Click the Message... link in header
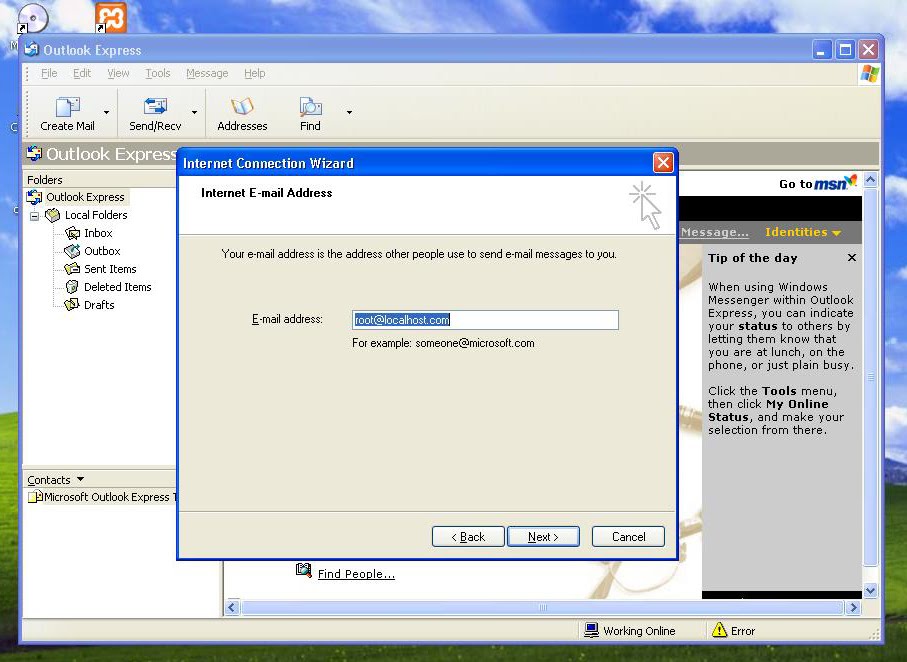 [714, 232]
